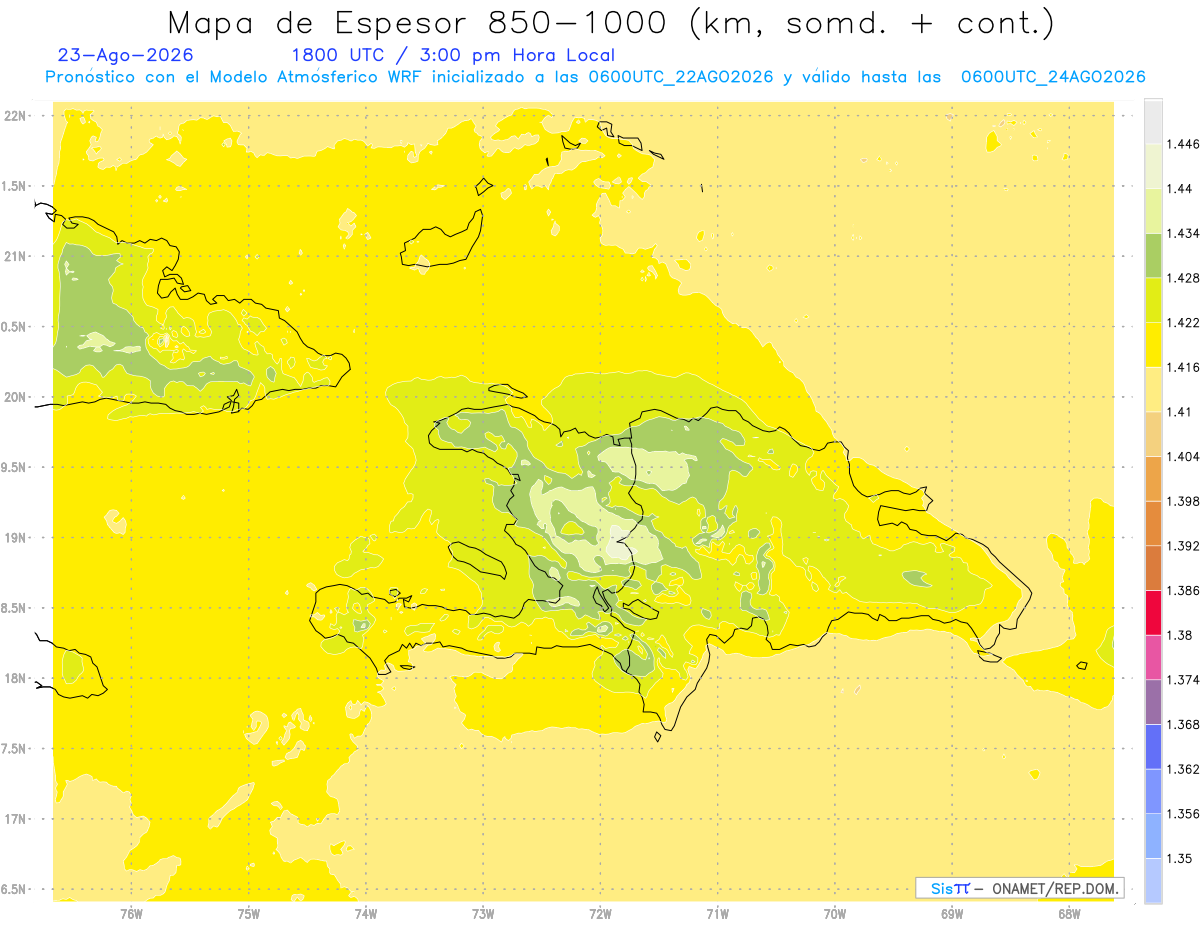
Task: Click the latitude label "7.5N"
Action: [15, 749]
